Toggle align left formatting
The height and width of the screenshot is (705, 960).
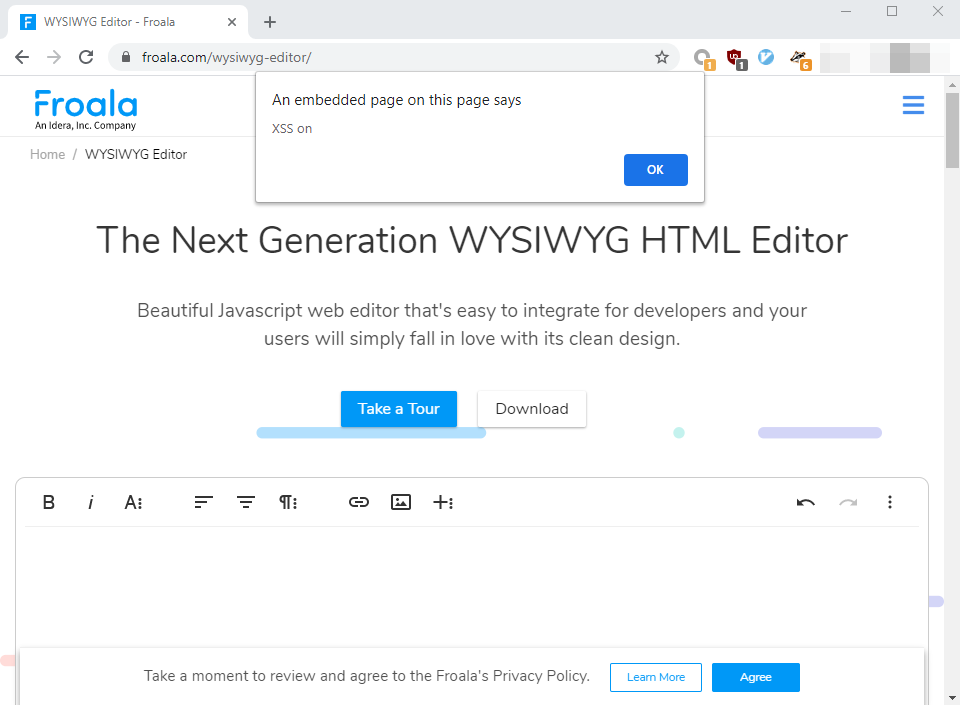[203, 502]
